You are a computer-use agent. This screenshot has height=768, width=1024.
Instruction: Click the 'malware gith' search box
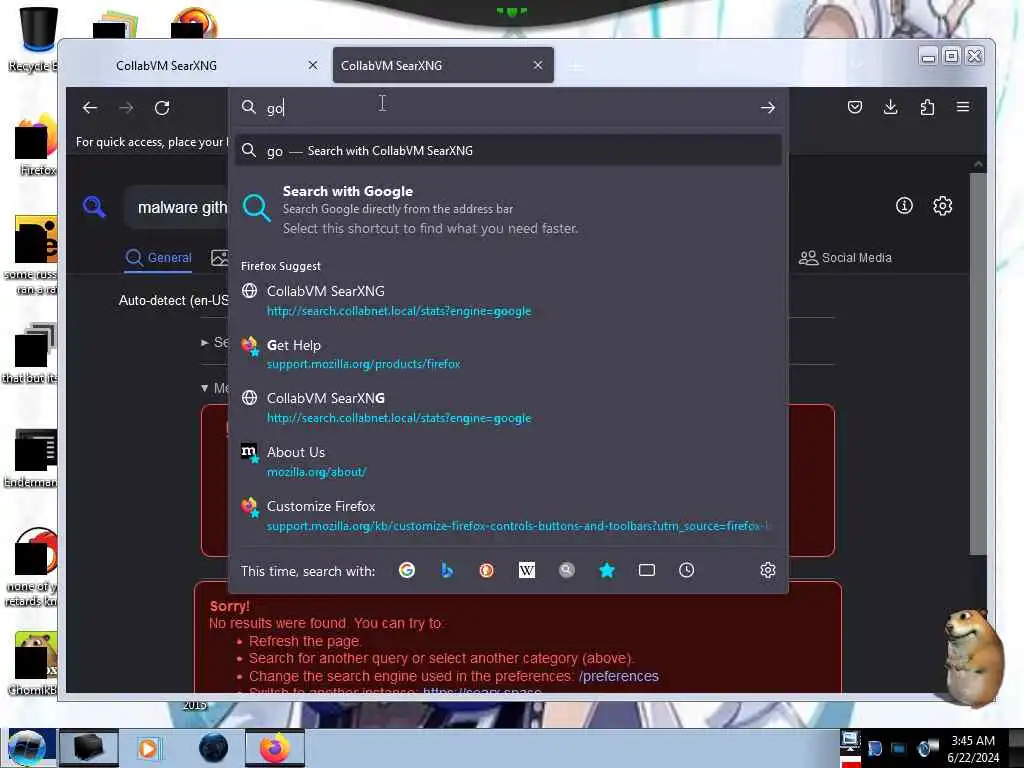point(178,208)
